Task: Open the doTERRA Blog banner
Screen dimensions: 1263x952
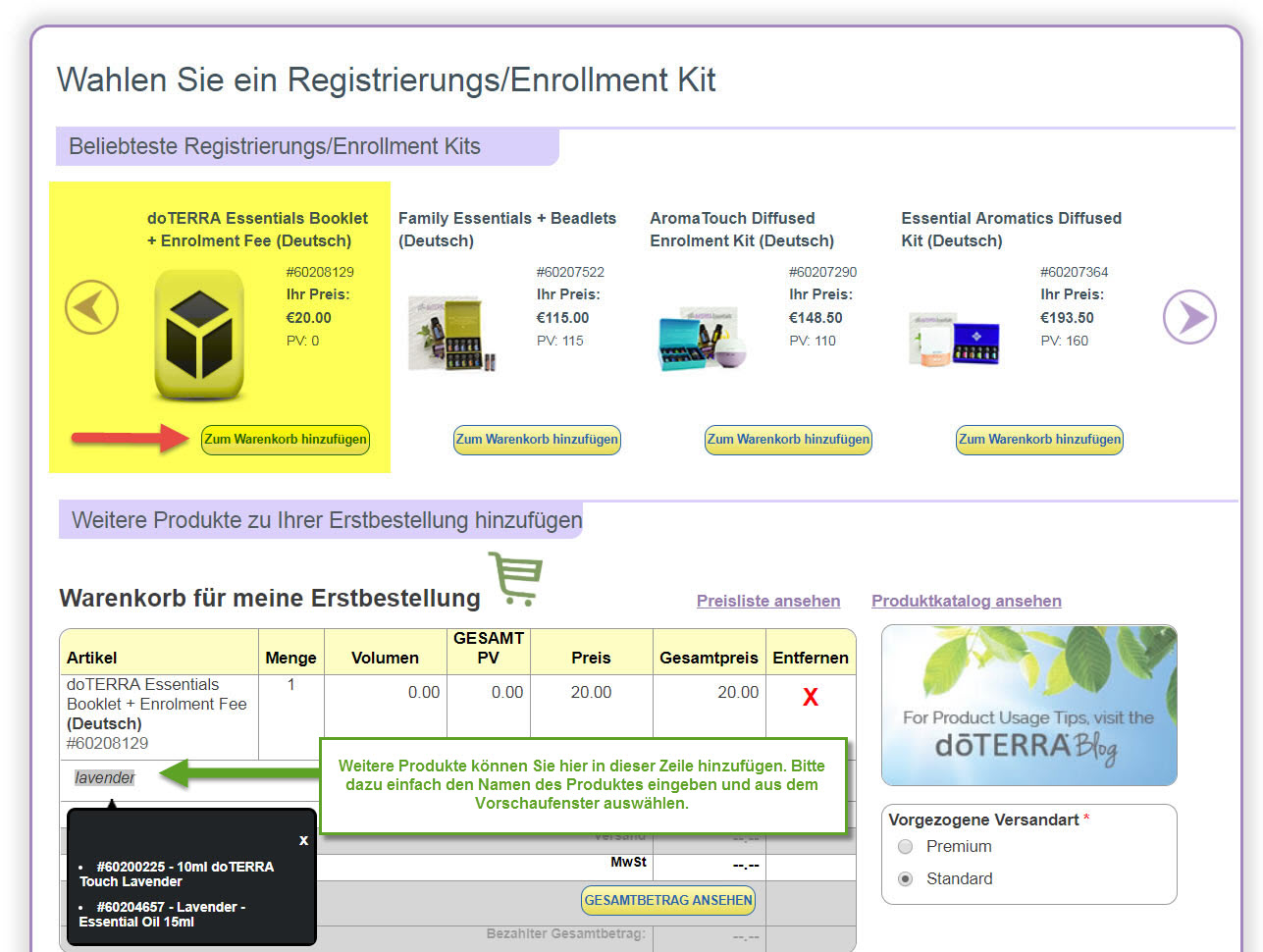Action: pyautogui.click(x=1028, y=706)
